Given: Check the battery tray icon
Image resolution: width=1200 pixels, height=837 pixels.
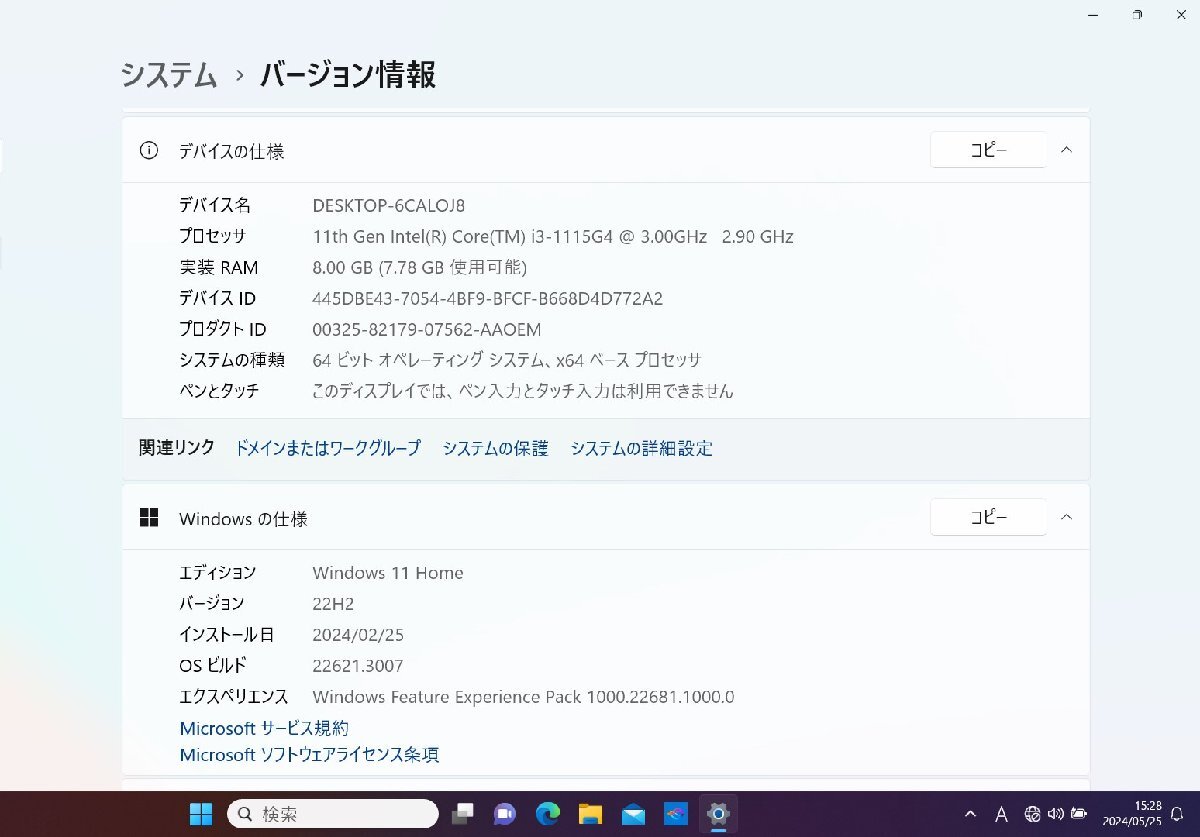Looking at the screenshot, I should click(1079, 814).
